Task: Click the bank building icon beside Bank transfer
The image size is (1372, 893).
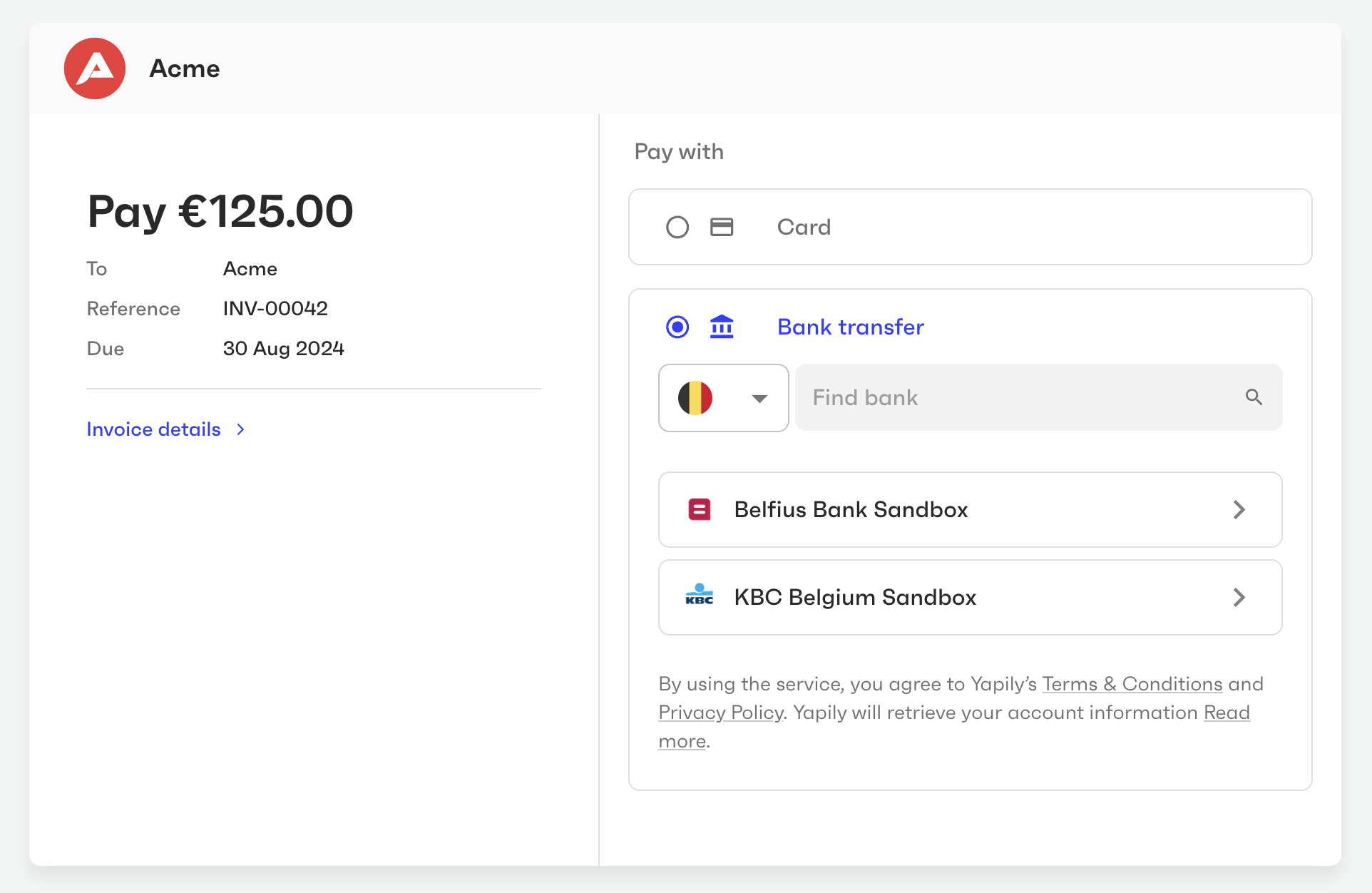Action: 722,327
